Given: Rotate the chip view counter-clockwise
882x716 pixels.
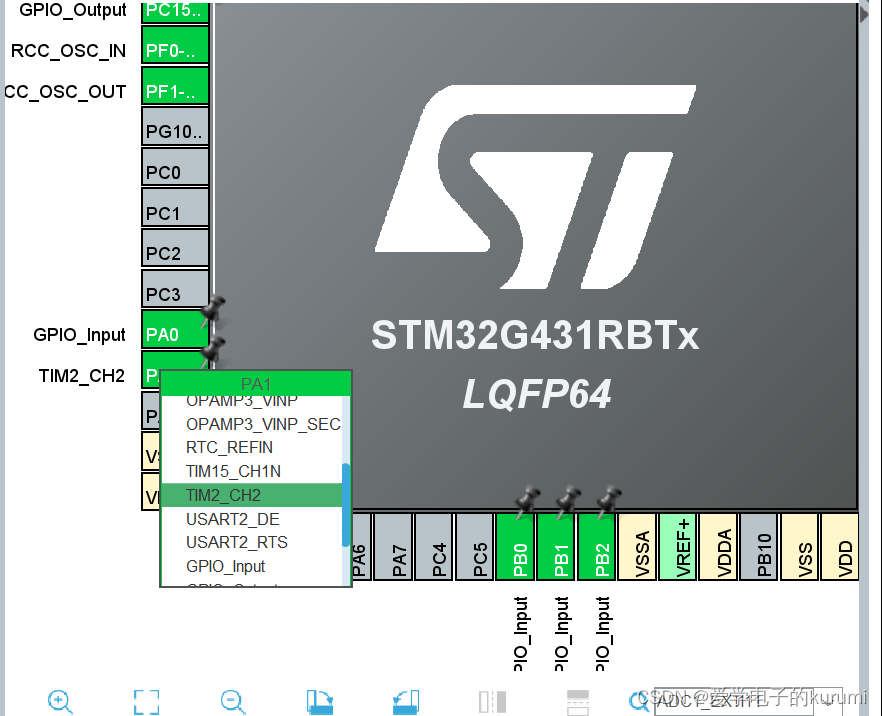Looking at the screenshot, I should [406, 701].
